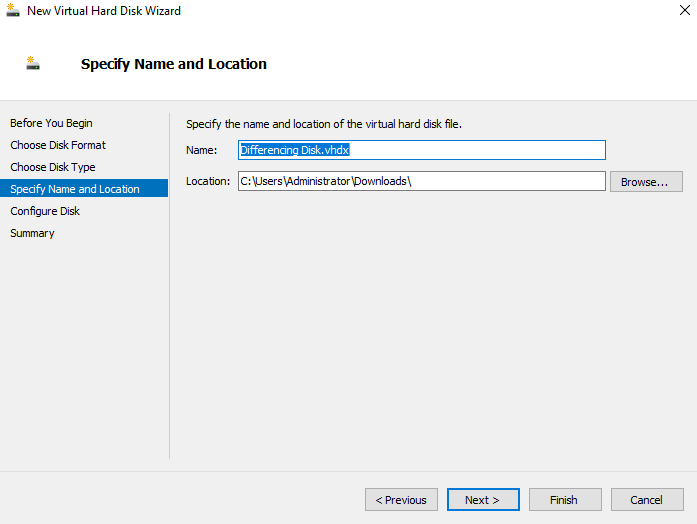697x524 pixels.
Task: Click the wizard disk icon in title bar
Action: (x=13, y=10)
